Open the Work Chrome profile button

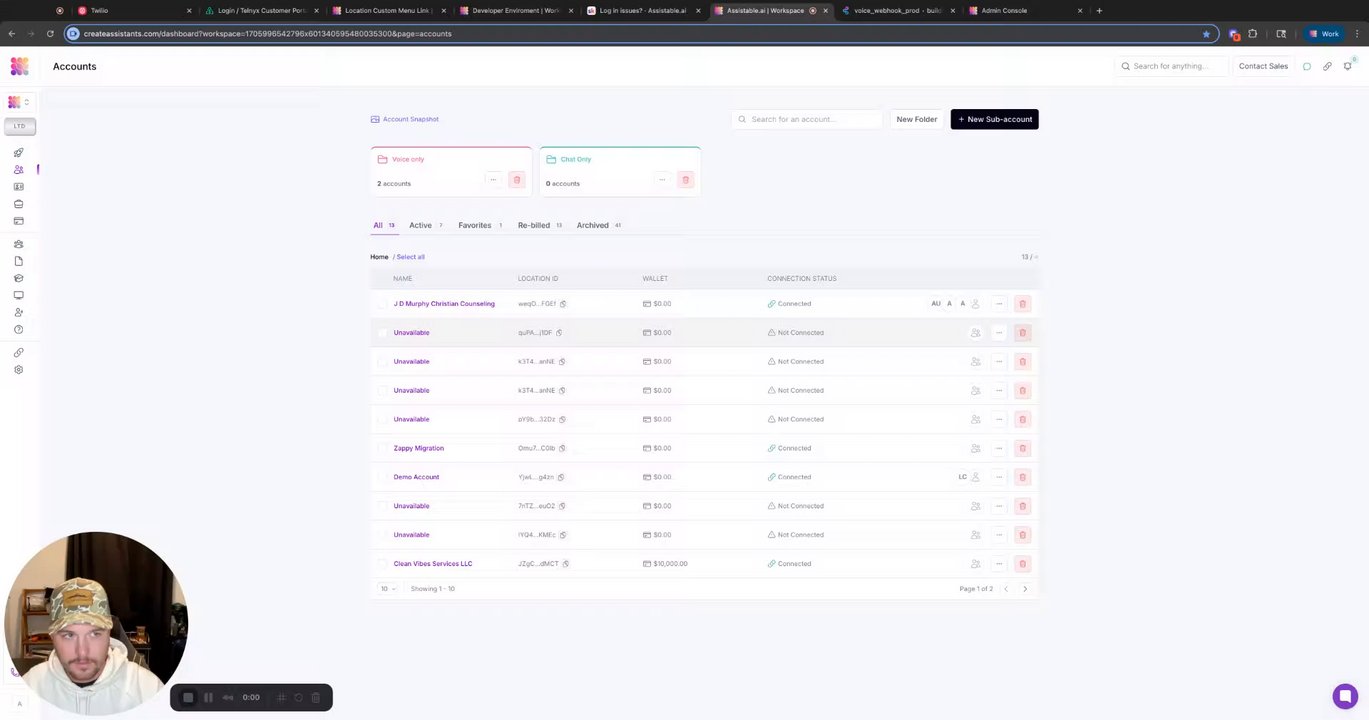pyautogui.click(x=1324, y=34)
